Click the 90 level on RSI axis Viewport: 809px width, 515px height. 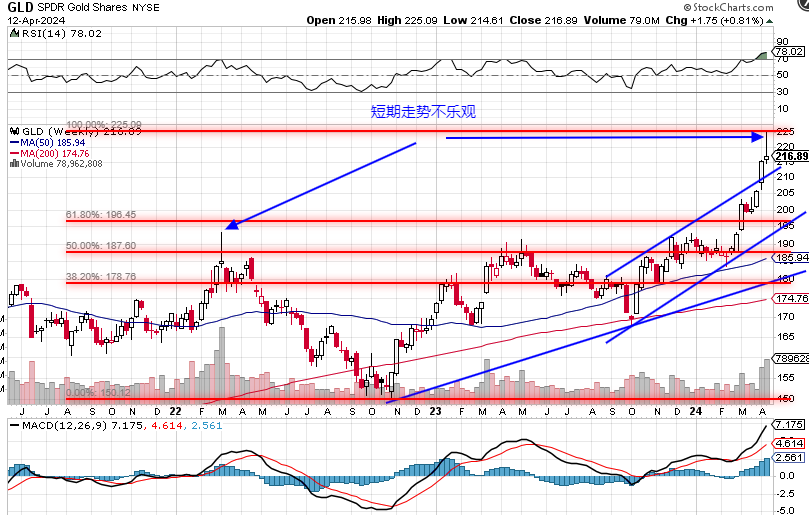pyautogui.click(x=782, y=42)
